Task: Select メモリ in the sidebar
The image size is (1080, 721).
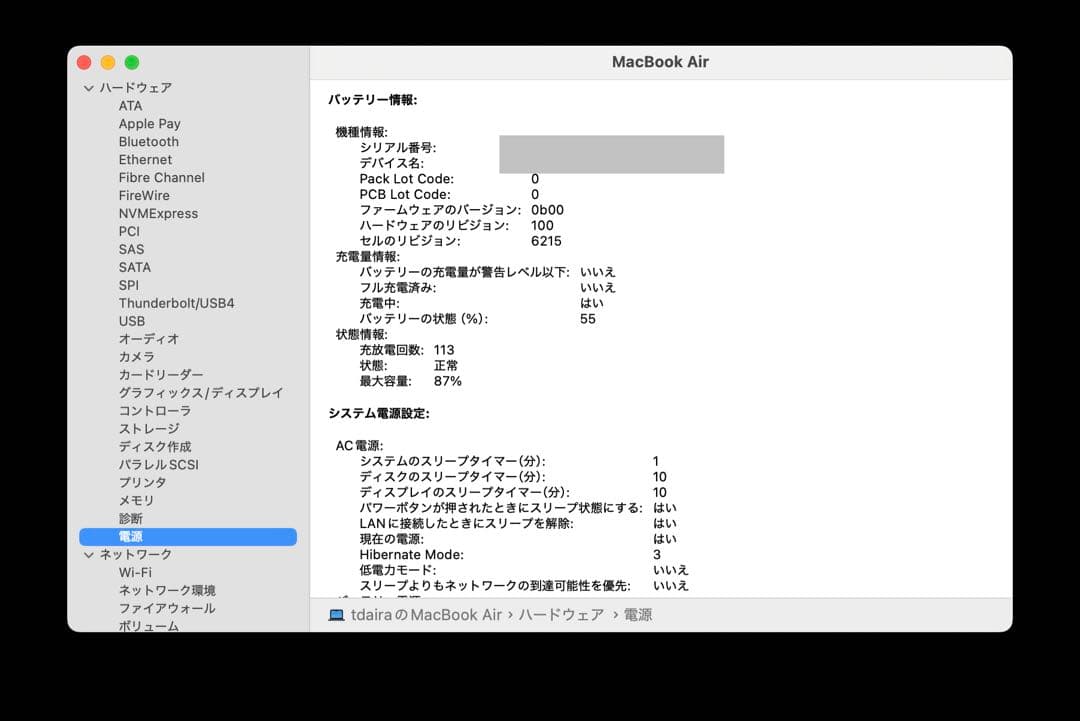Action: 136,501
